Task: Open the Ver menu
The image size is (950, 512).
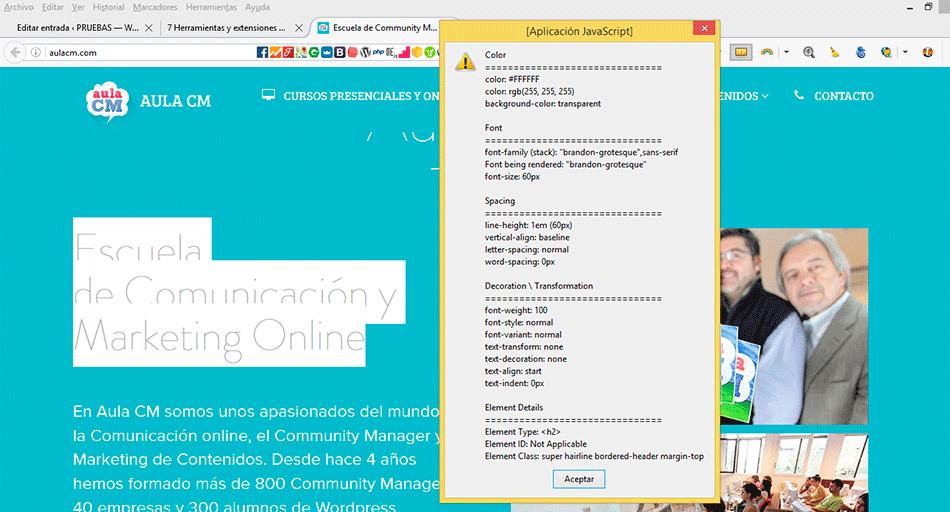Action: click(x=78, y=7)
